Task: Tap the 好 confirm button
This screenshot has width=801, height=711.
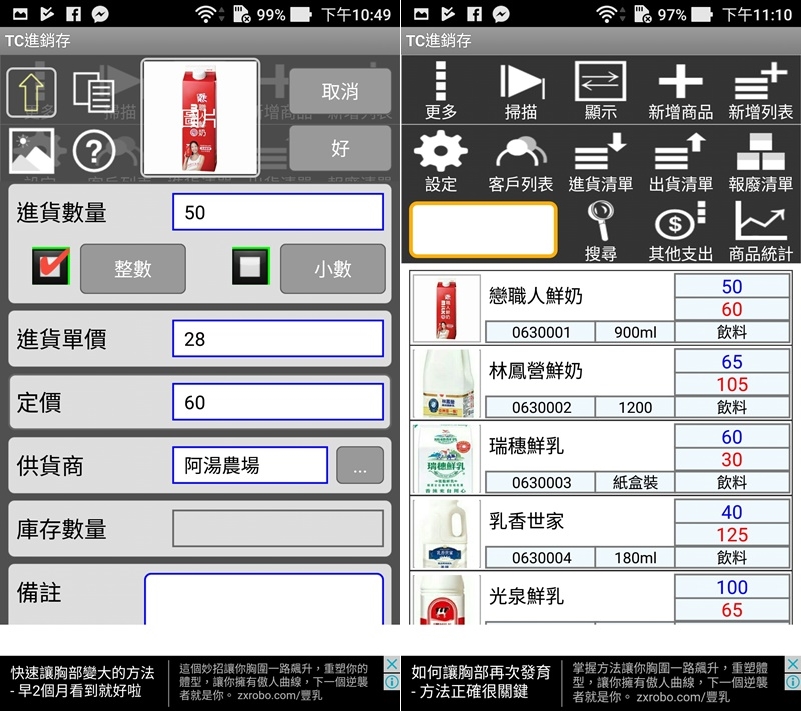Action: (x=340, y=148)
